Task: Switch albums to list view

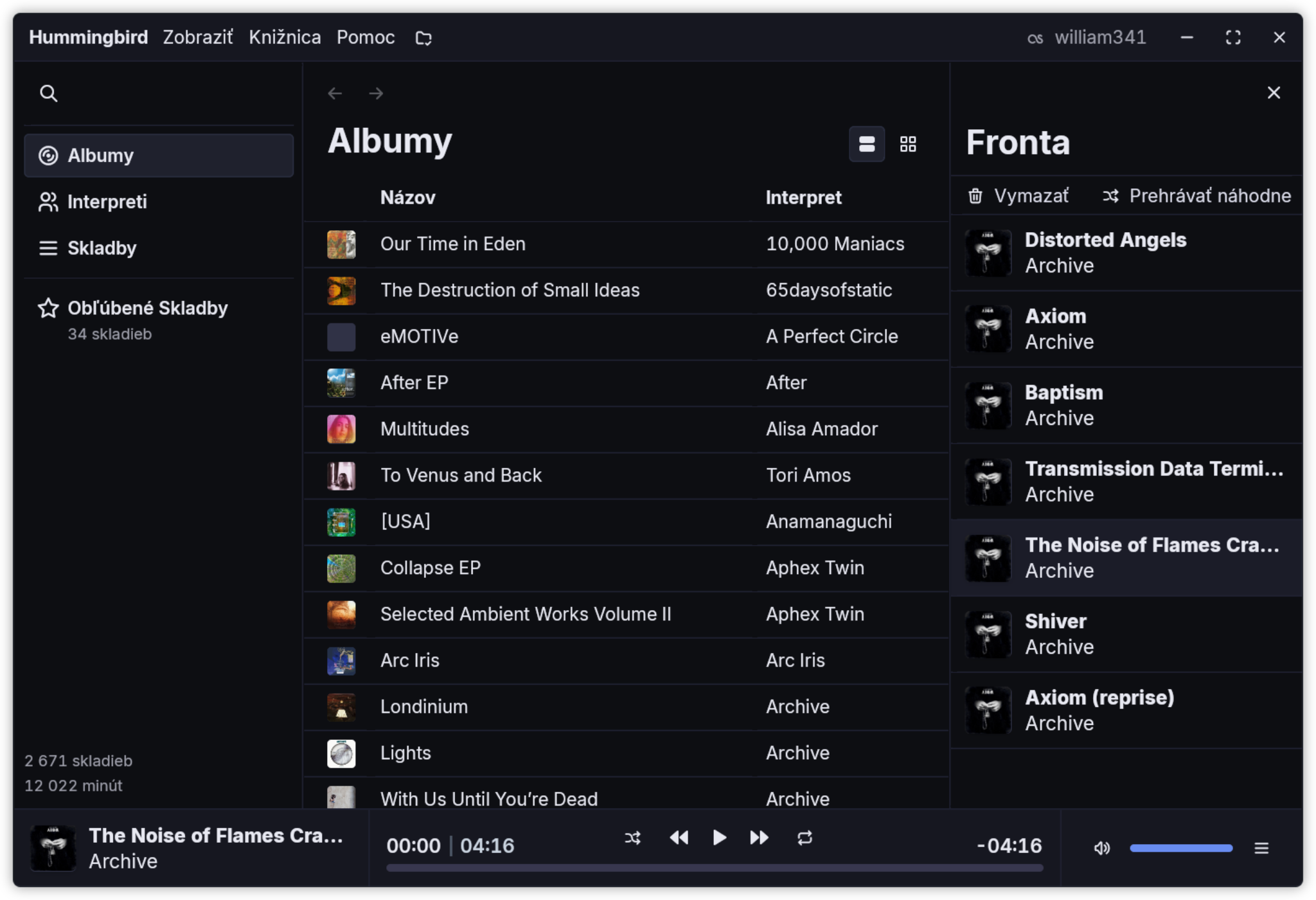Action: tap(867, 144)
